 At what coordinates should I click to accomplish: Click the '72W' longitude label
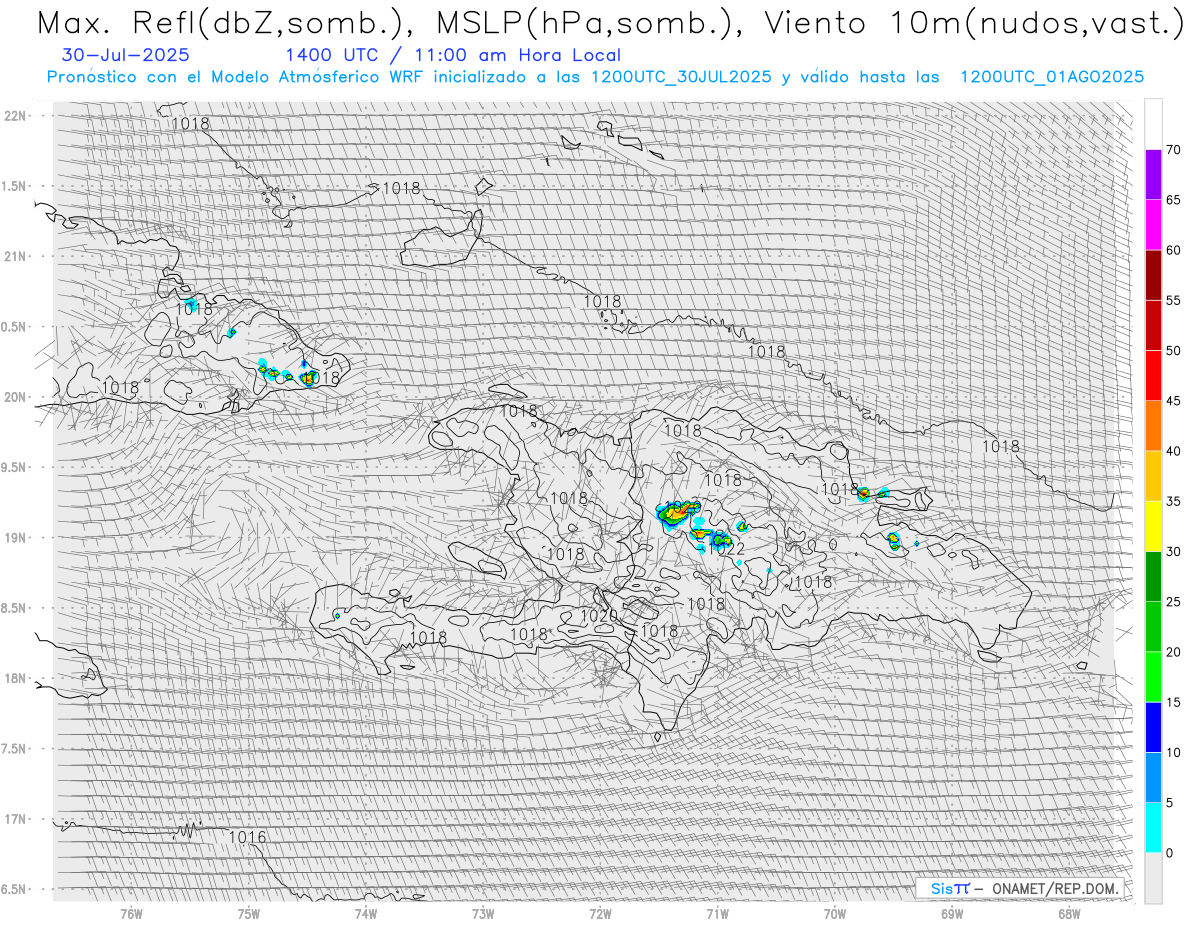600,913
